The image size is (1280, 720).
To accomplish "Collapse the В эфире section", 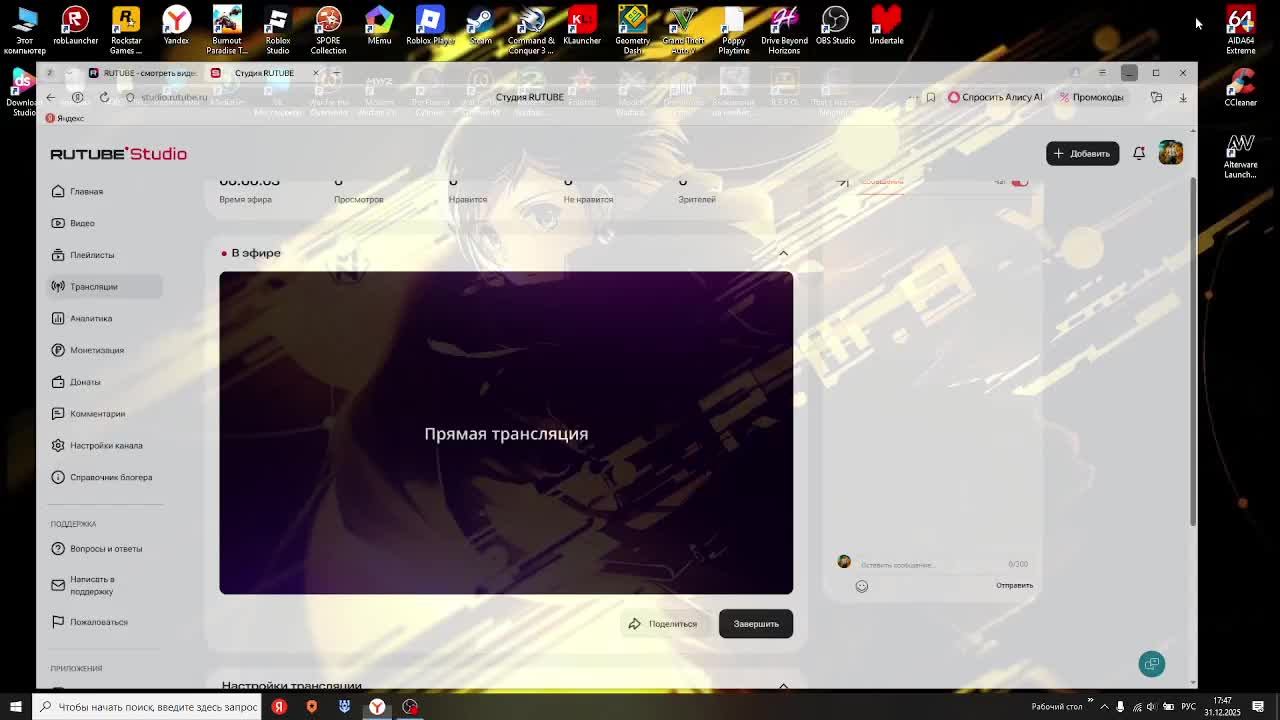I will coord(784,253).
